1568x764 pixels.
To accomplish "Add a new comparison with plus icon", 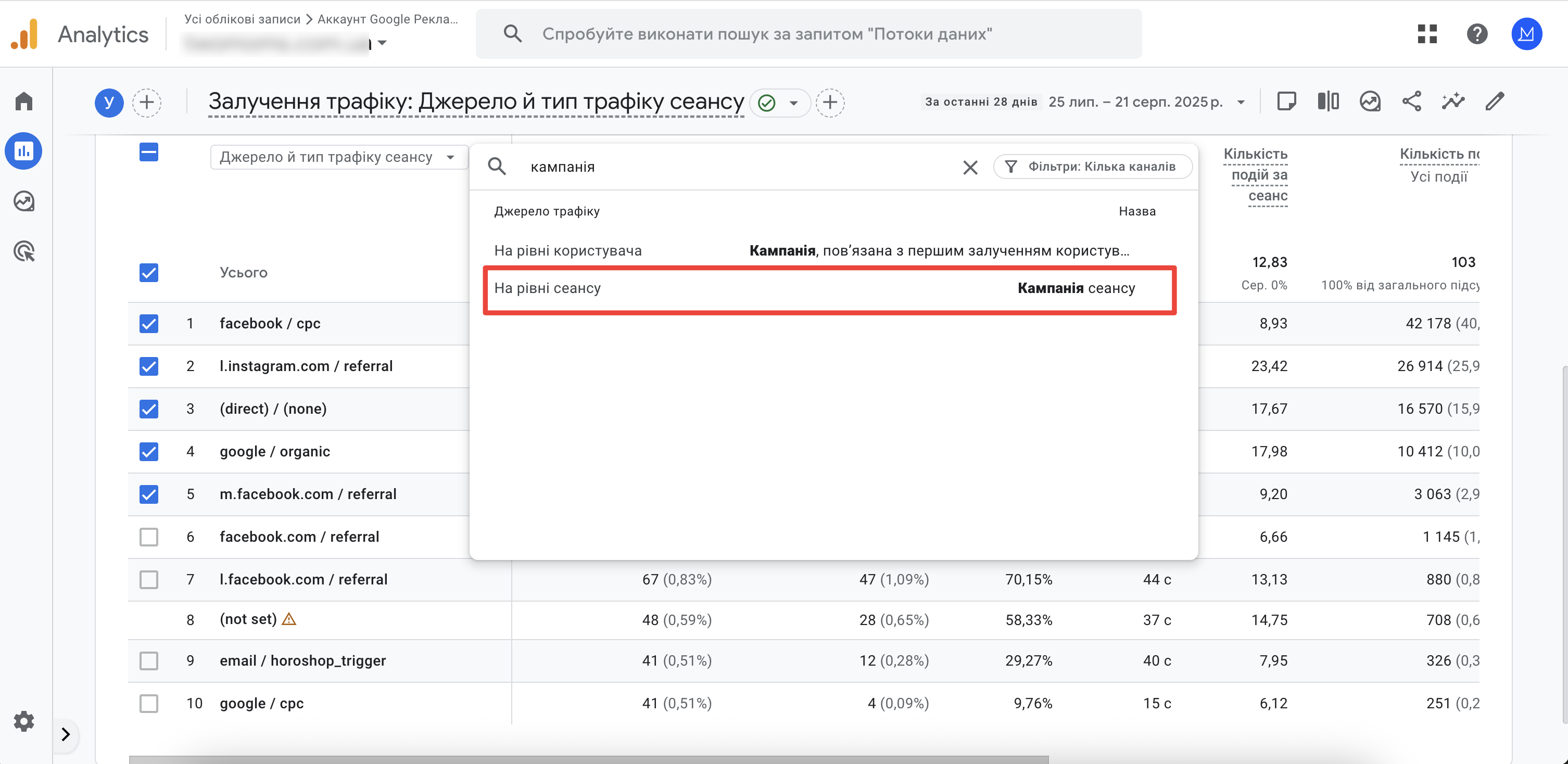I will (x=147, y=102).
